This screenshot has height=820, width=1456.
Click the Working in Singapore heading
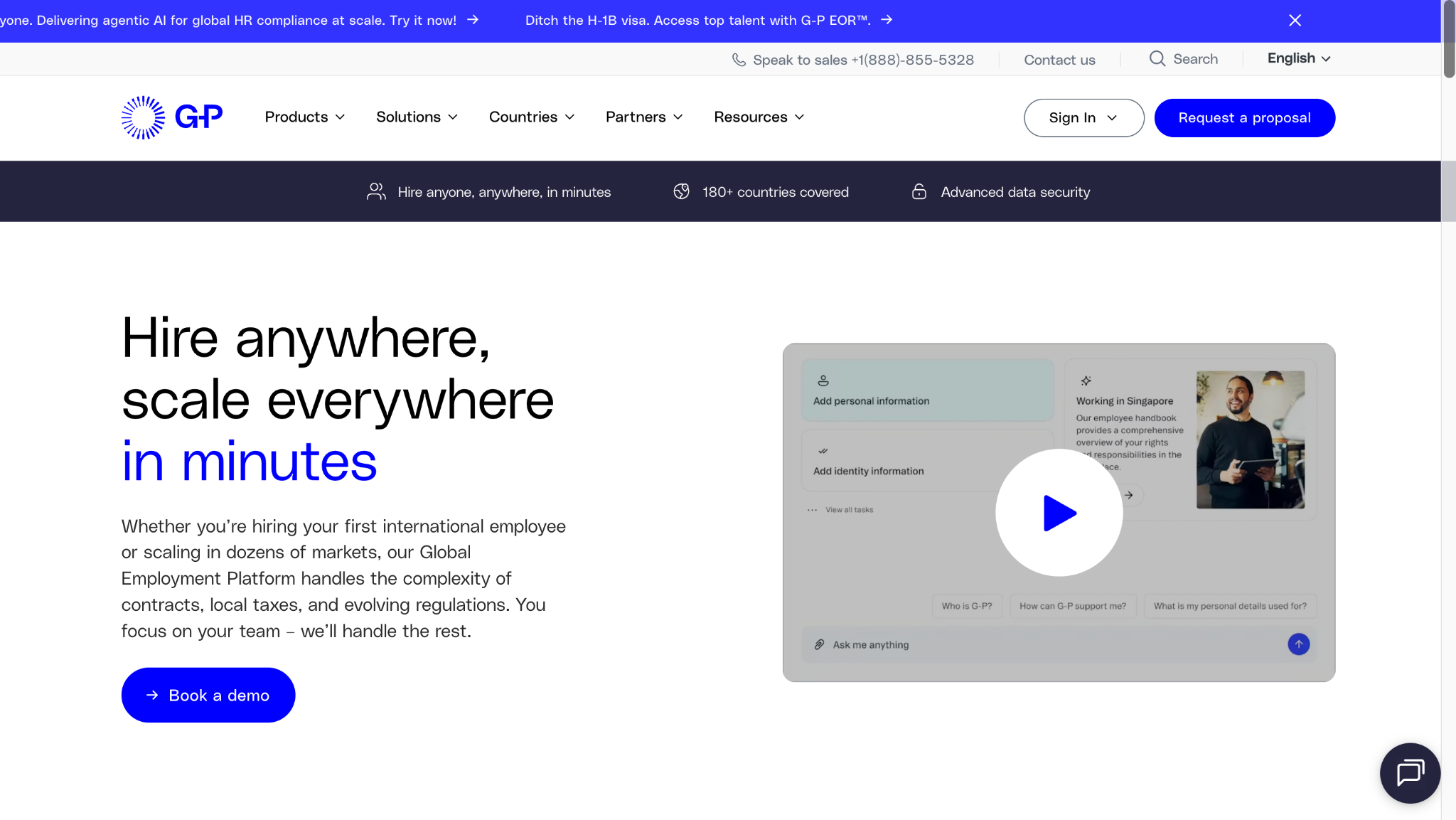[x=1124, y=401]
